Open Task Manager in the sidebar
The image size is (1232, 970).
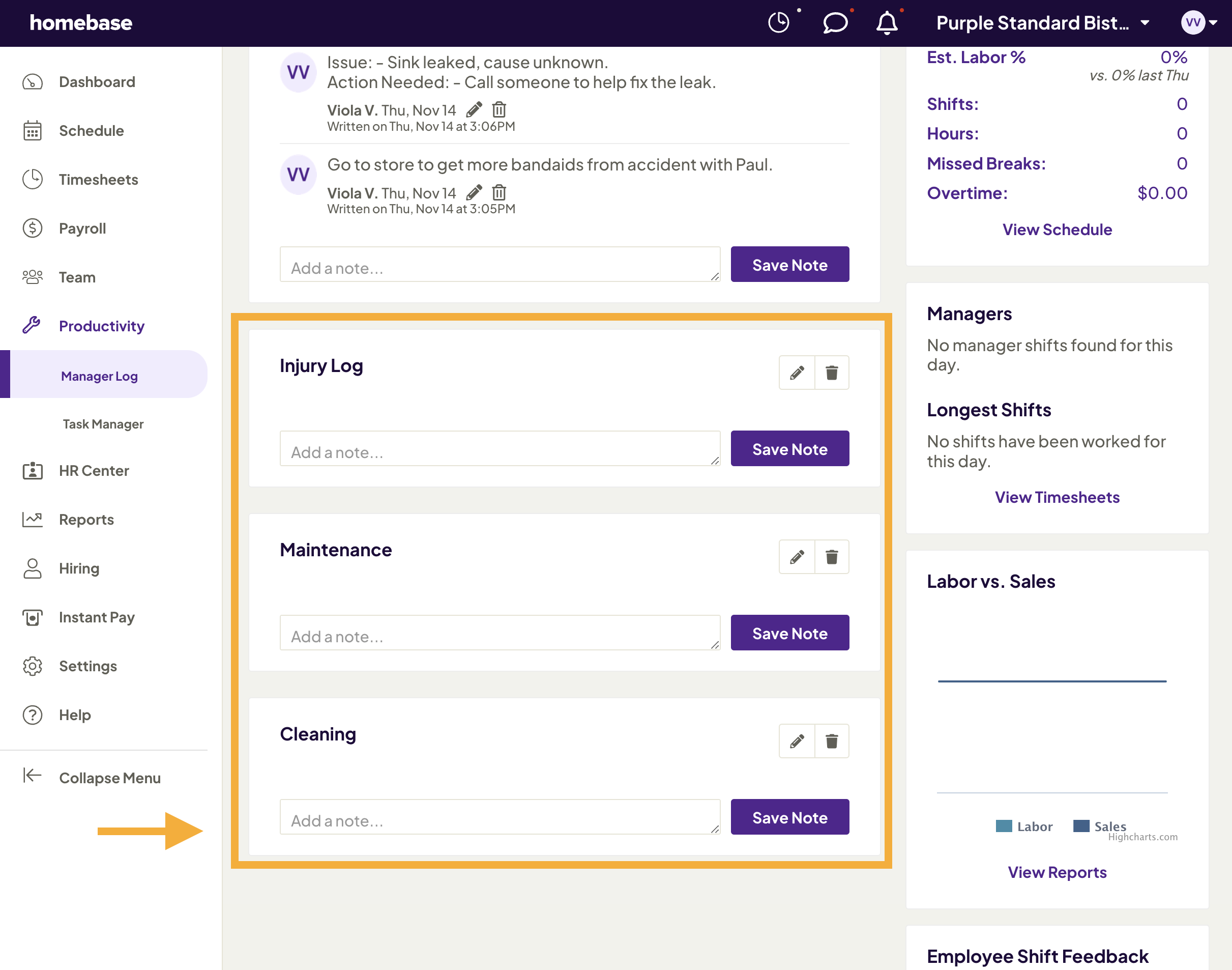(103, 424)
